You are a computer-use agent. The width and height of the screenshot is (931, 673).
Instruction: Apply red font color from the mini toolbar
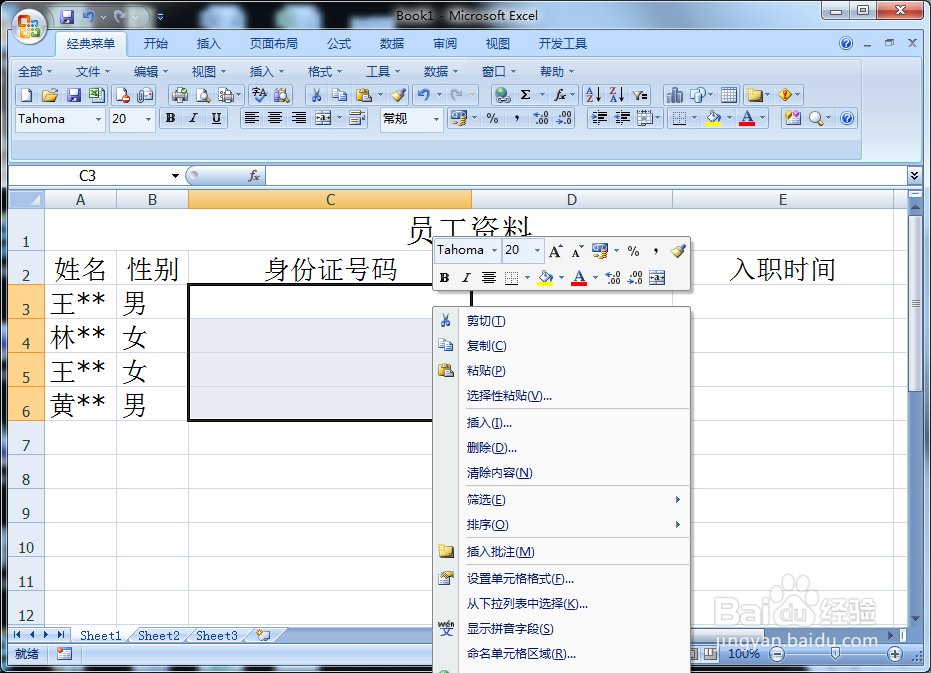coord(578,277)
